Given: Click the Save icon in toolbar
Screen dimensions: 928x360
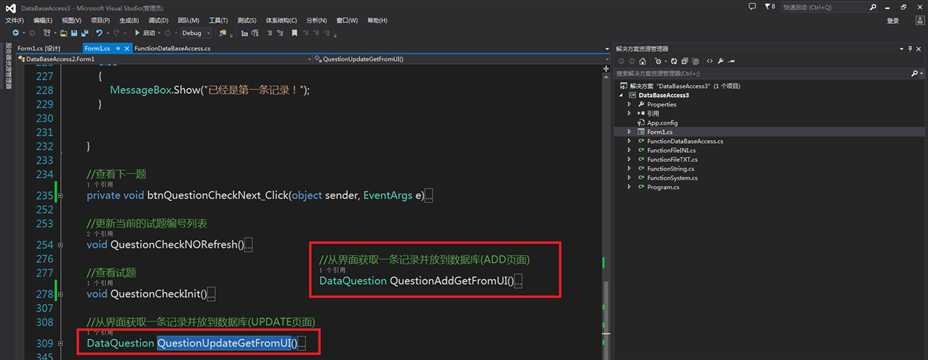Looking at the screenshot, I should coord(74,33).
